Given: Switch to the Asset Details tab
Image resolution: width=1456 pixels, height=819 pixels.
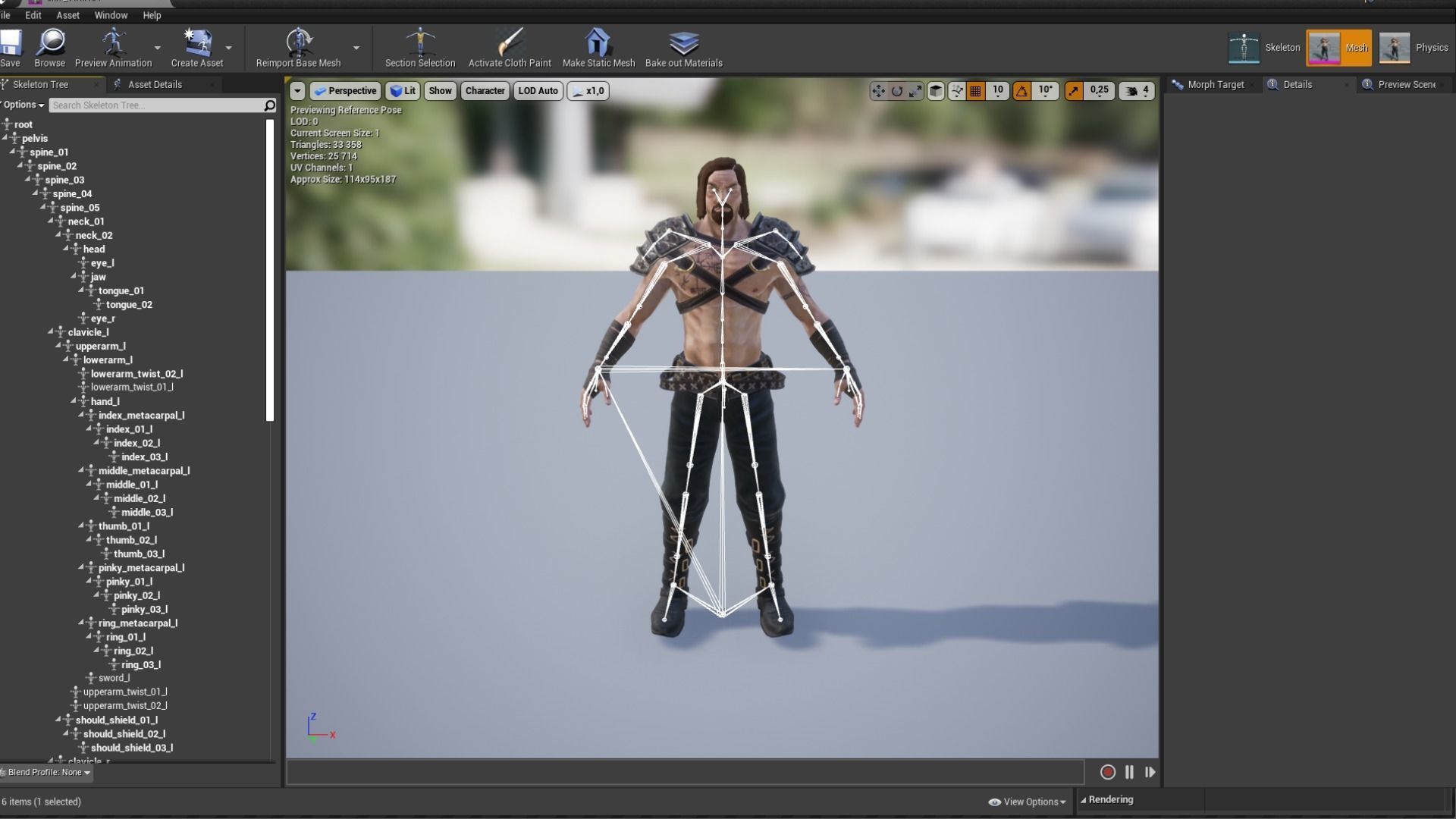Looking at the screenshot, I should 155,84.
